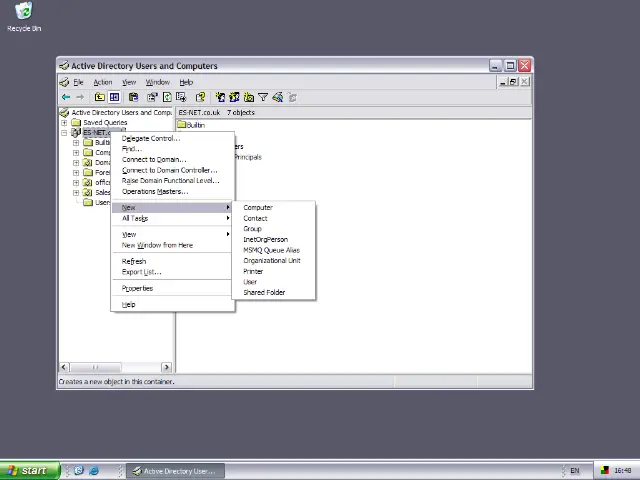
Task: Open Properties from the context menu
Action: tap(173, 288)
